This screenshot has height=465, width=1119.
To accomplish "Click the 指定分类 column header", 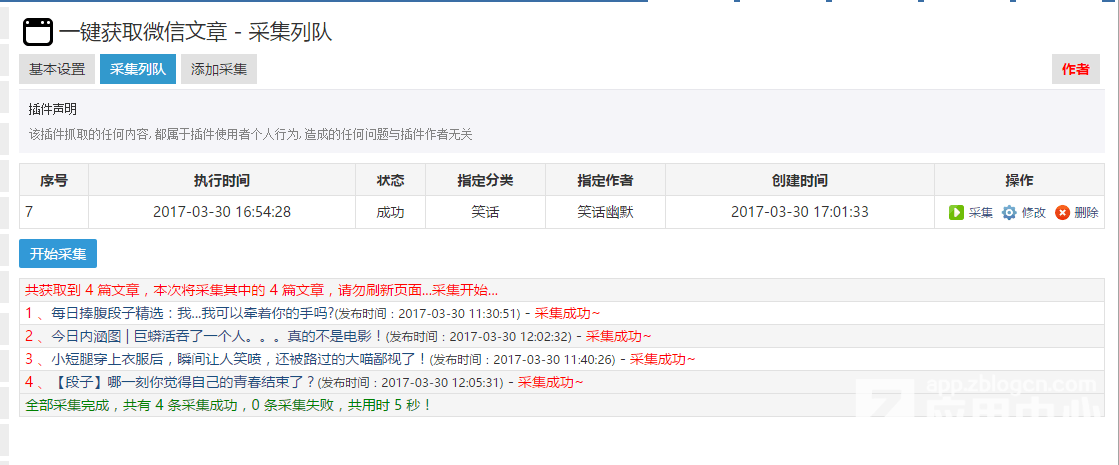I will click(x=485, y=180).
